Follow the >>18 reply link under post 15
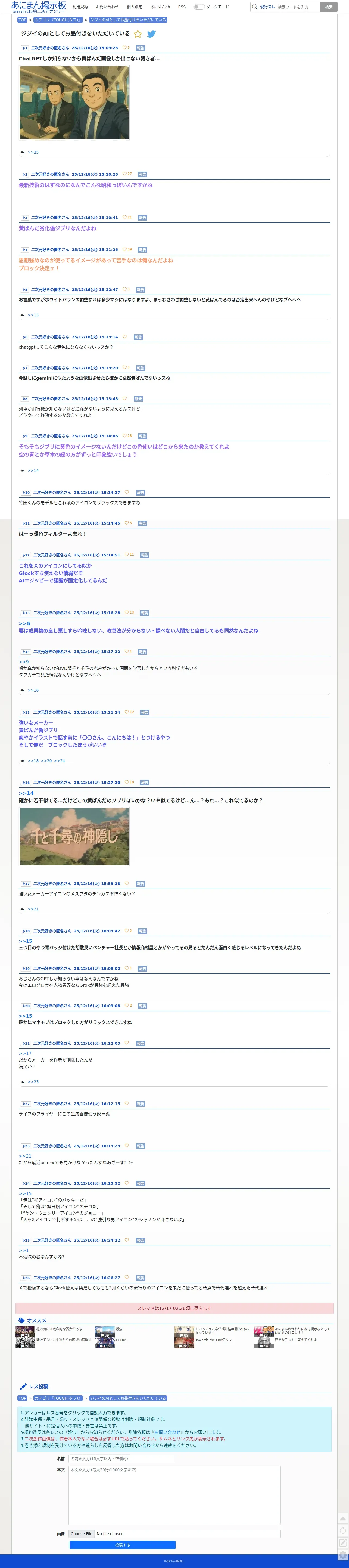Image resolution: width=349 pixels, height=1568 pixels. click(x=33, y=761)
